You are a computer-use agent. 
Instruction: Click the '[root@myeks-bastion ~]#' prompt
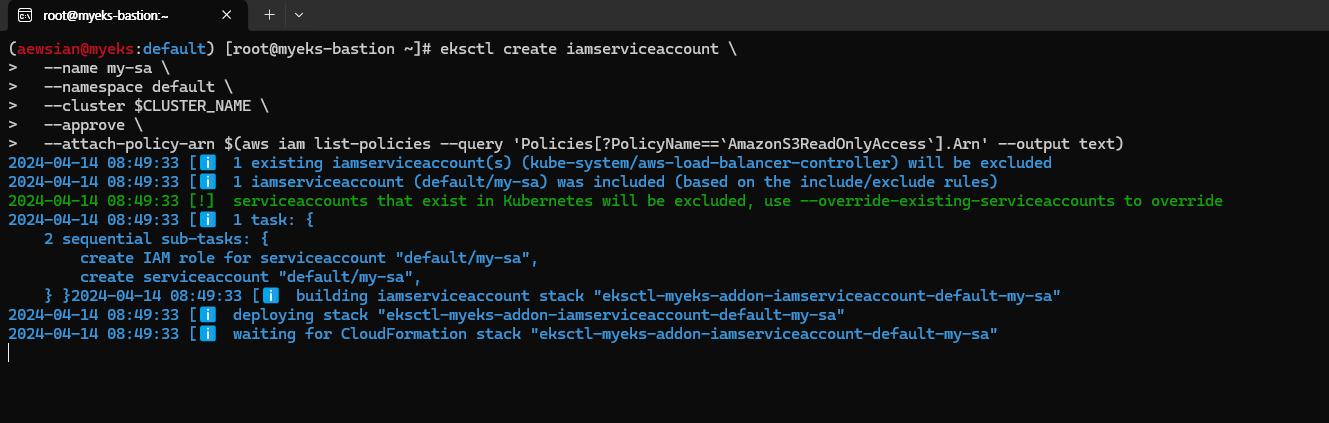point(328,48)
